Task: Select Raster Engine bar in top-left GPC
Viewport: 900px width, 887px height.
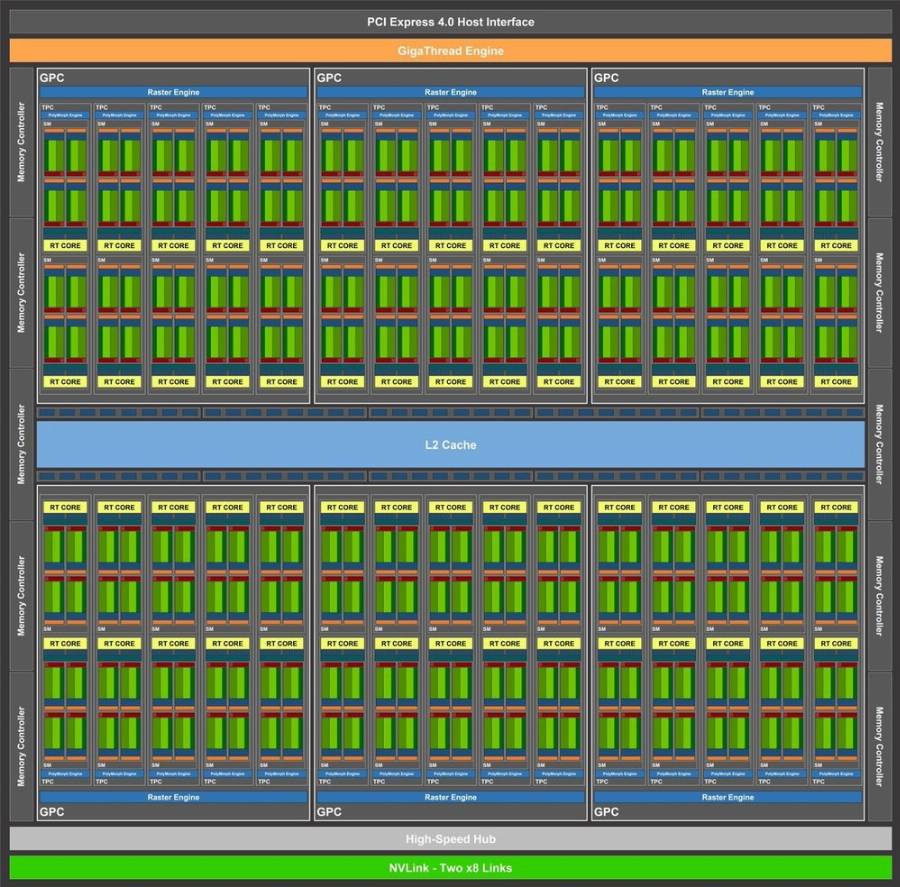Action: (173, 92)
